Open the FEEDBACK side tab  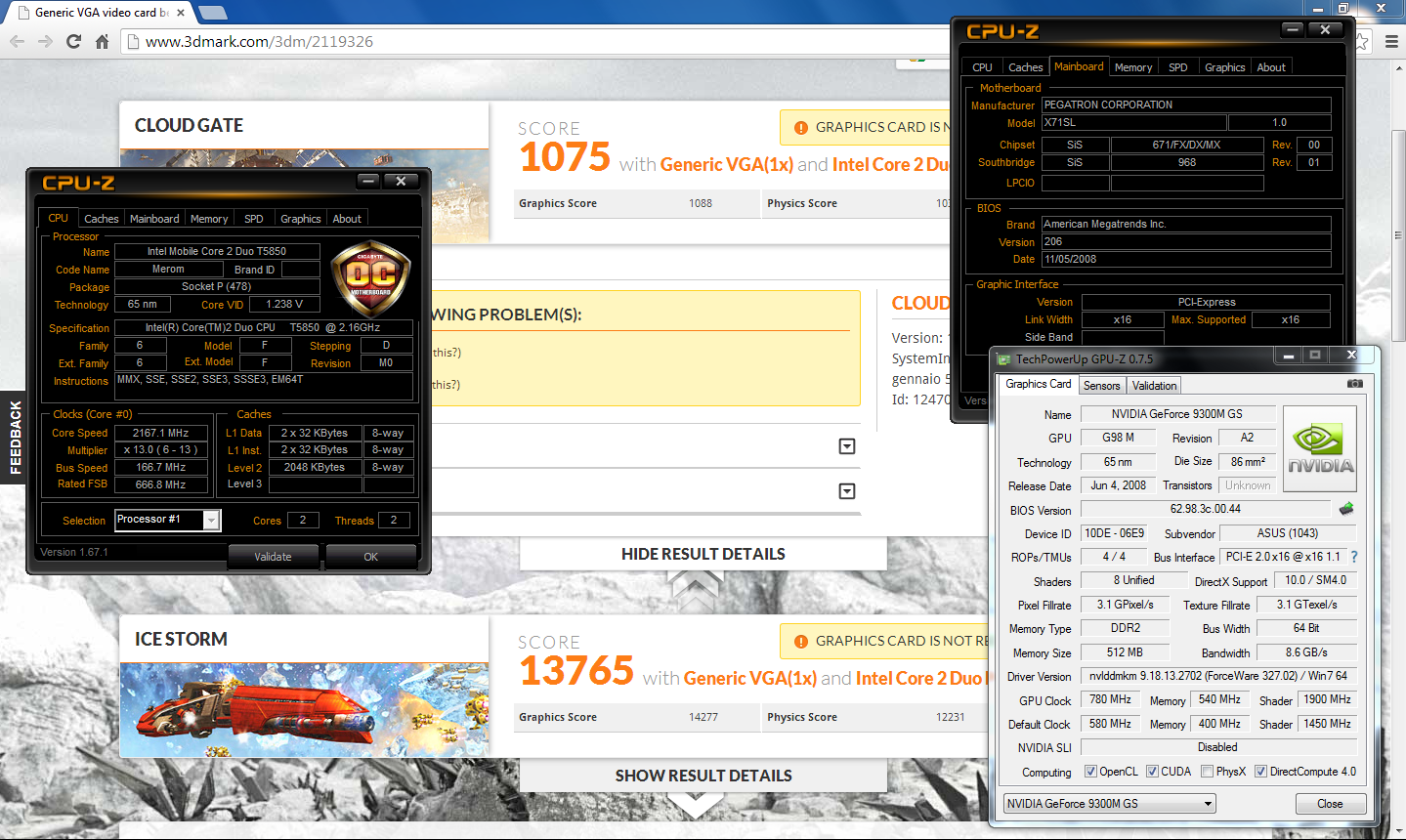(15, 439)
